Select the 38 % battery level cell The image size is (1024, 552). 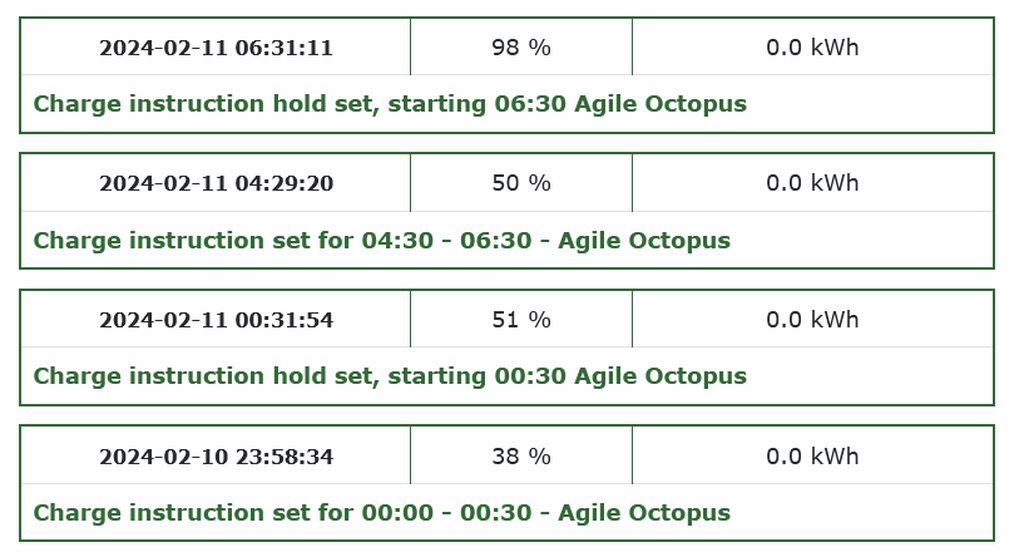click(521, 457)
